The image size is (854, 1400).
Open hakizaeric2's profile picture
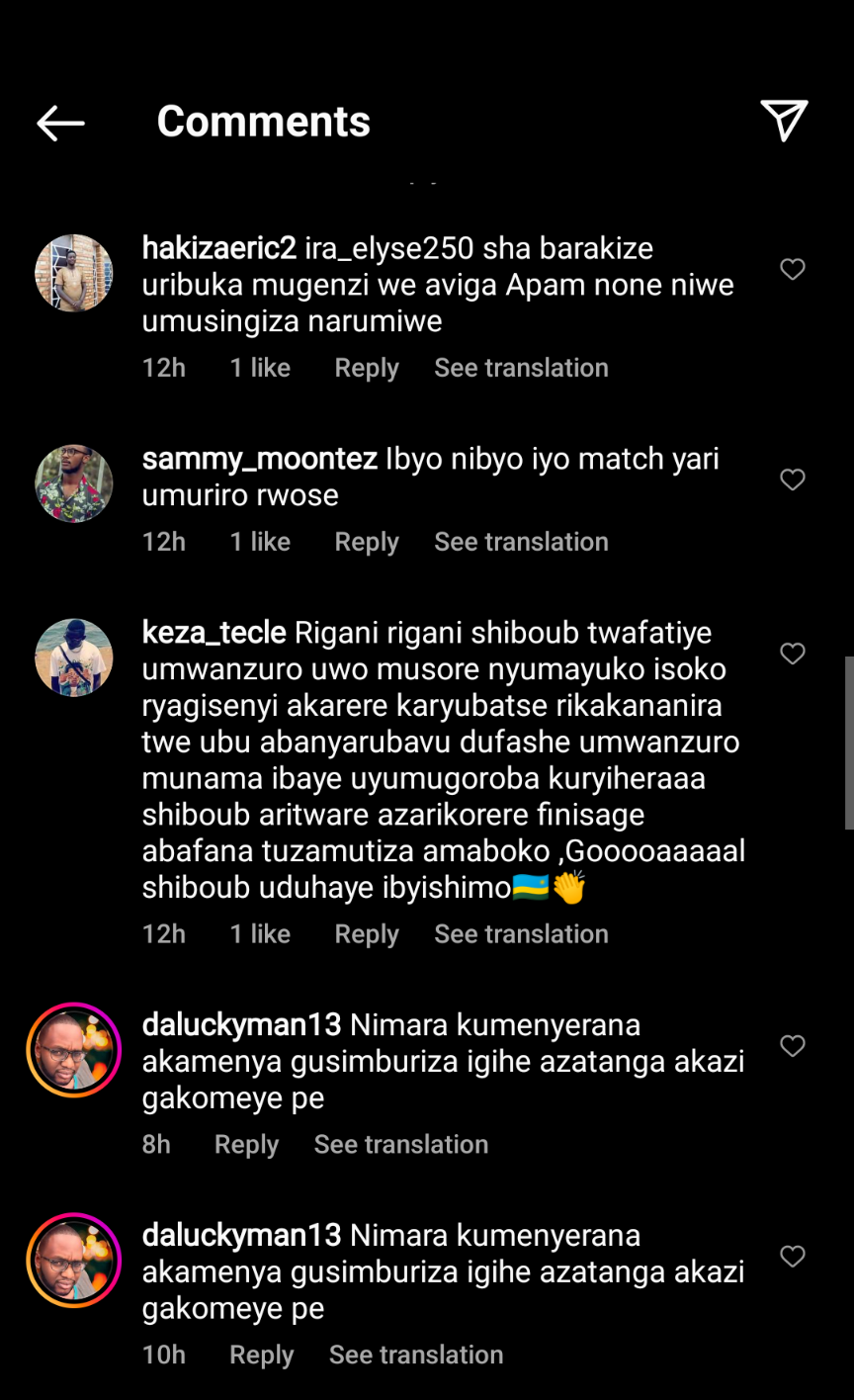click(74, 273)
